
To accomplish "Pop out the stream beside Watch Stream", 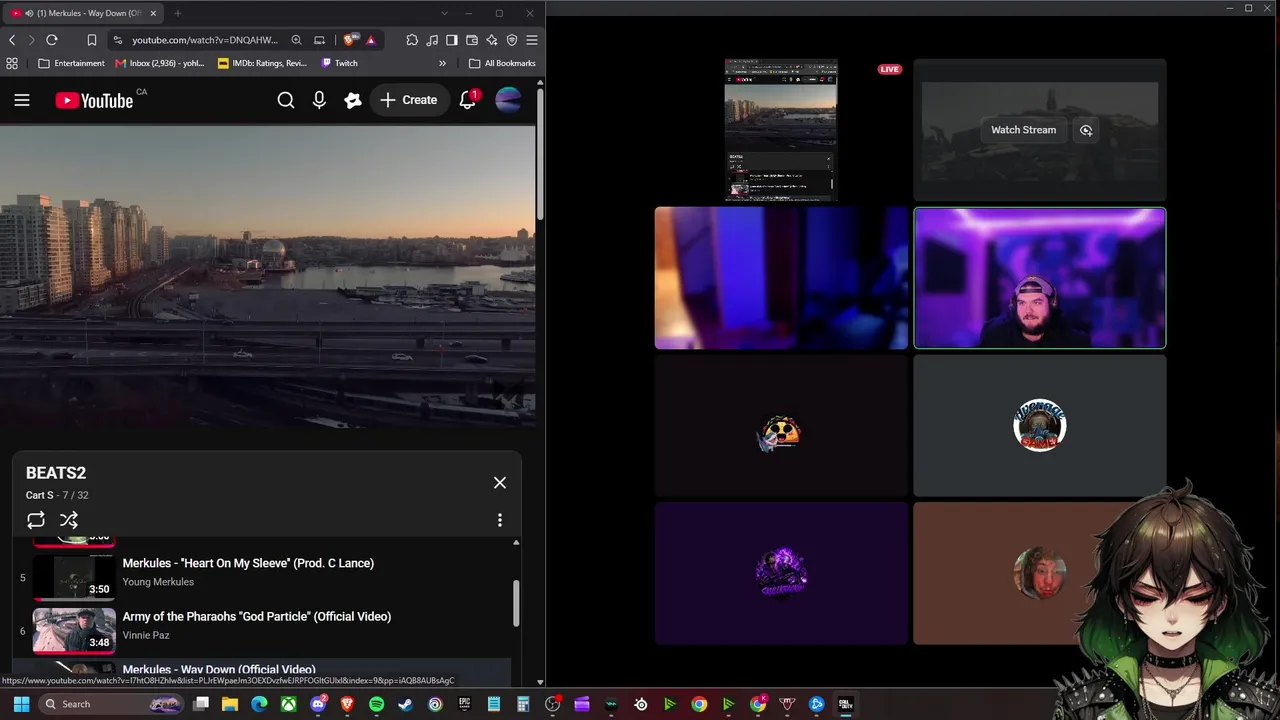I will pyautogui.click(x=1086, y=130).
